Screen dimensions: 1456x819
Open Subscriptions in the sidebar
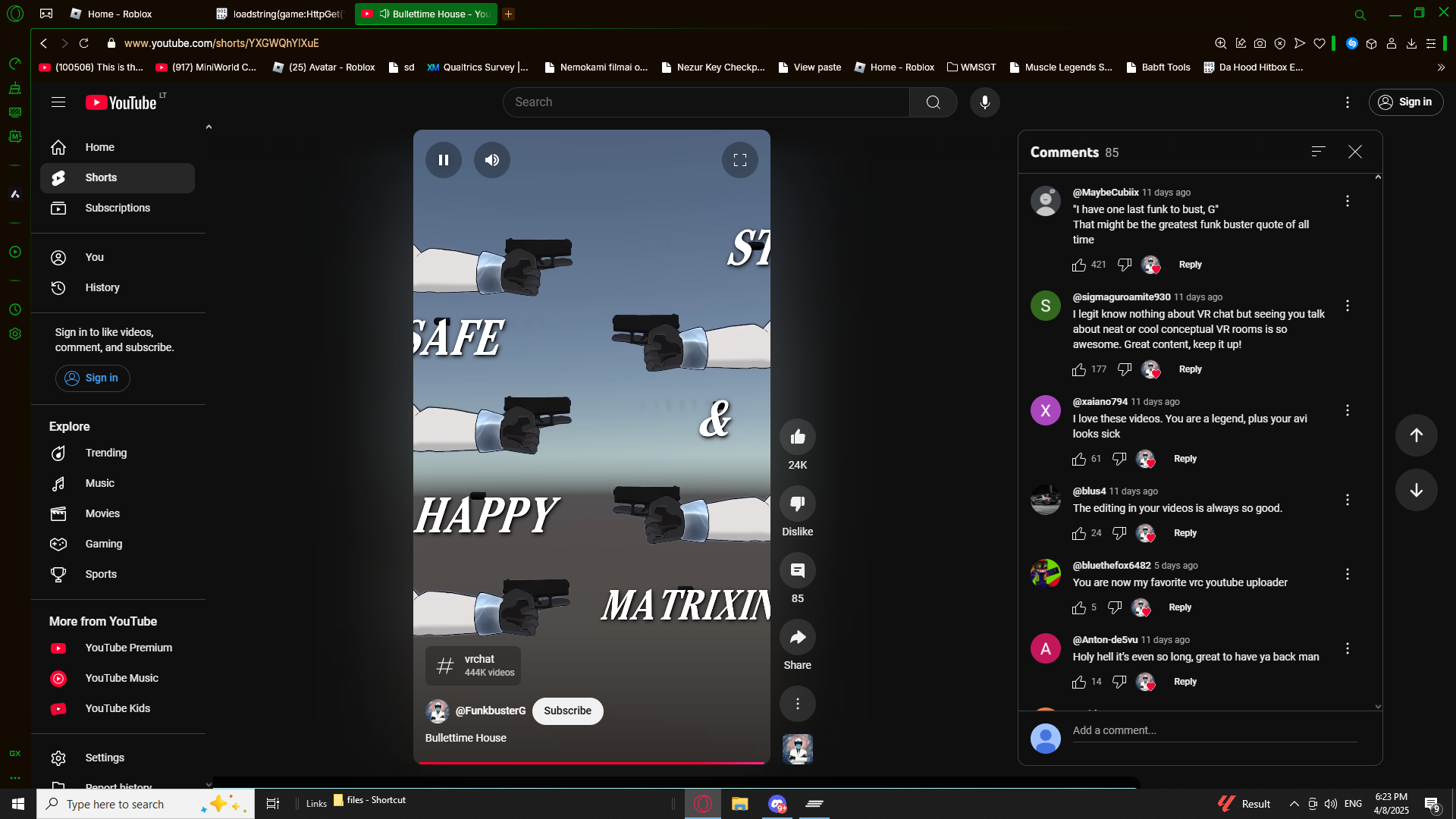pos(118,208)
